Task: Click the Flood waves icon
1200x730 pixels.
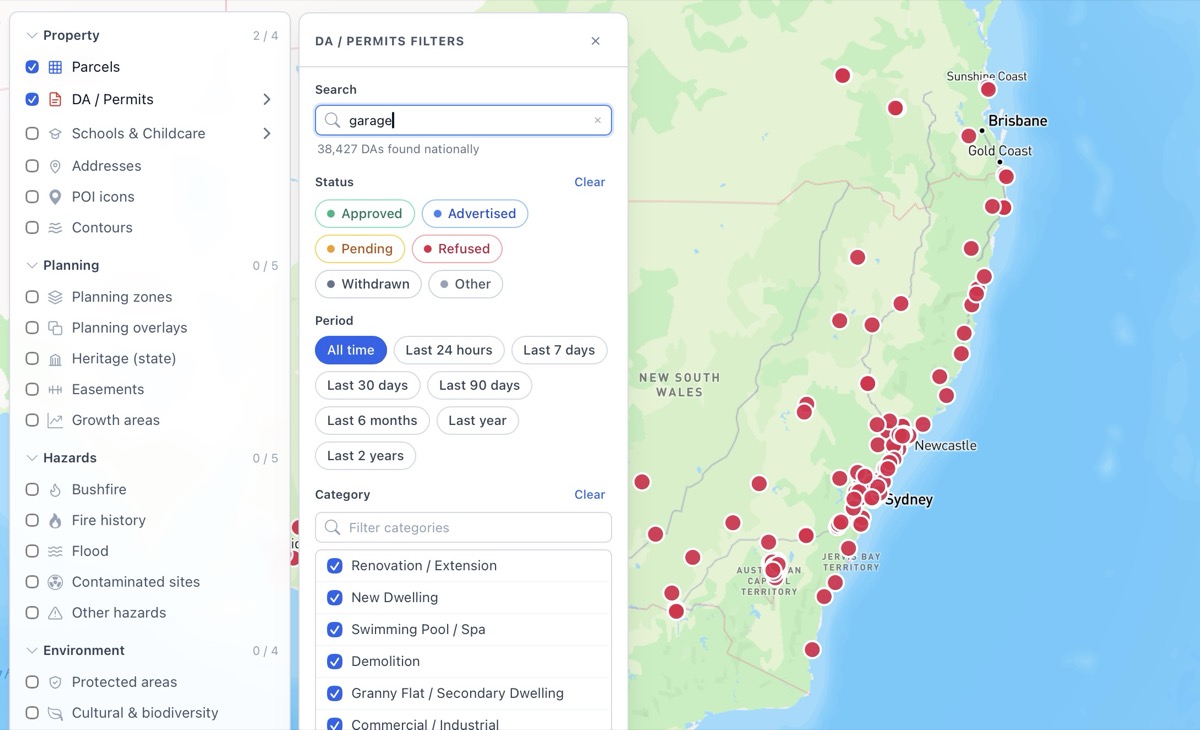Action: 55,551
